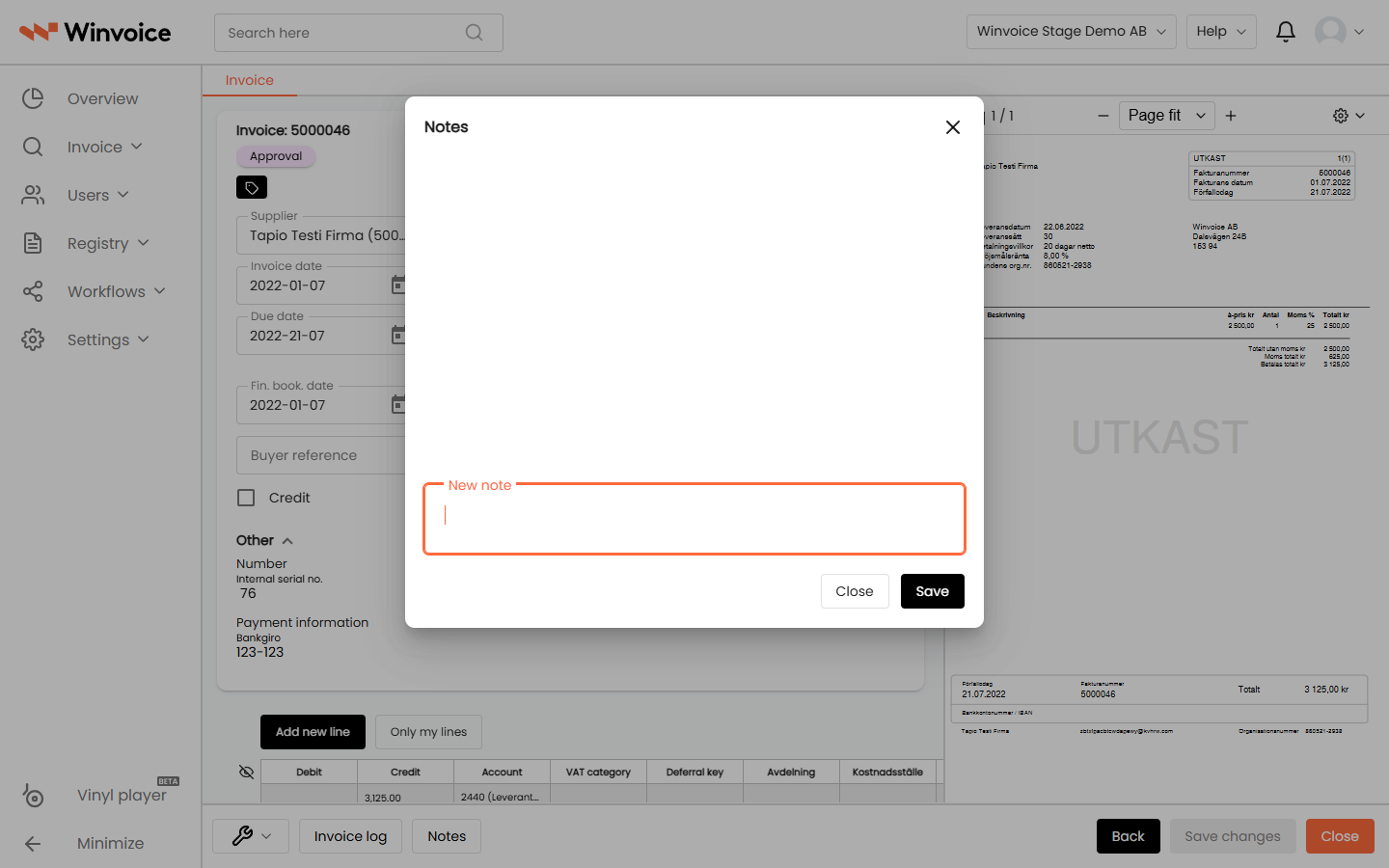Image resolution: width=1389 pixels, height=868 pixels.
Task: Open the Page fit zoom dropdown
Action: click(1167, 116)
